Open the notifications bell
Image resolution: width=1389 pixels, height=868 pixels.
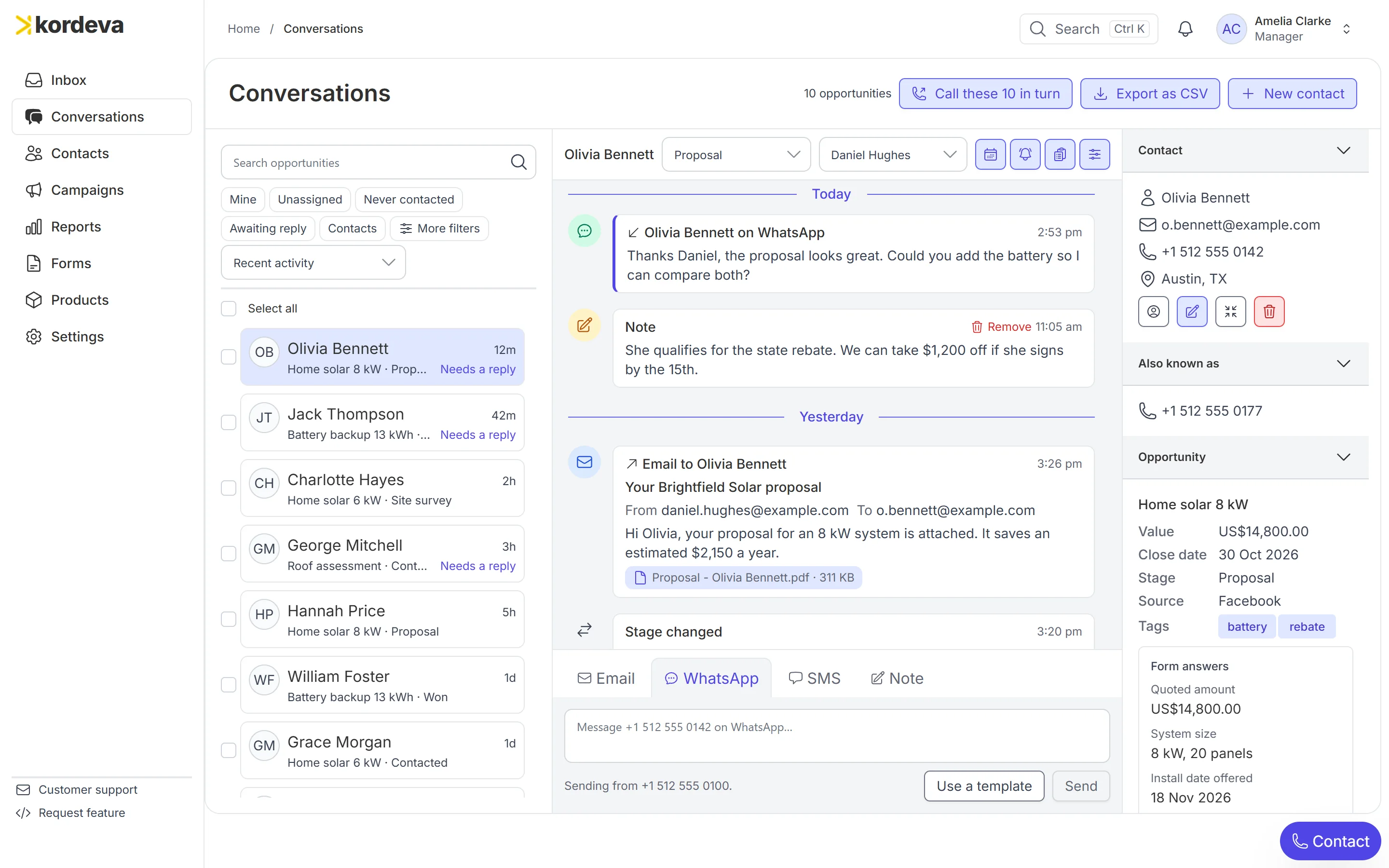tap(1185, 29)
